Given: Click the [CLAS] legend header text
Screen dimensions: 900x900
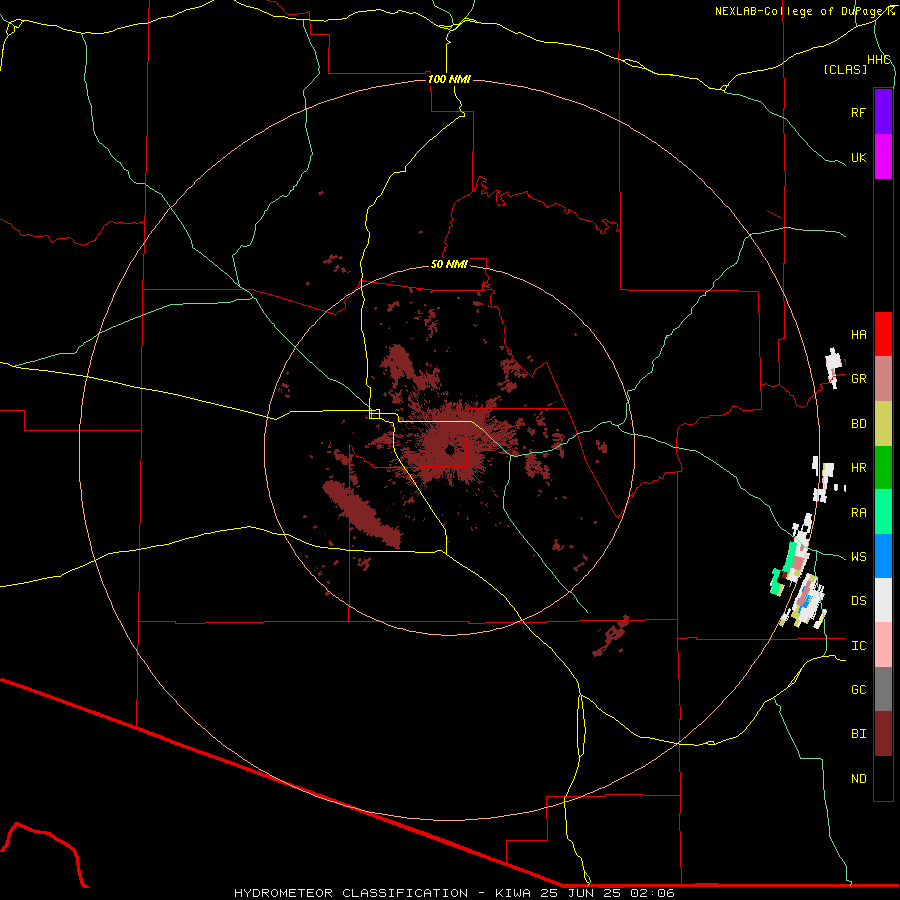Looking at the screenshot, I should tap(845, 70).
